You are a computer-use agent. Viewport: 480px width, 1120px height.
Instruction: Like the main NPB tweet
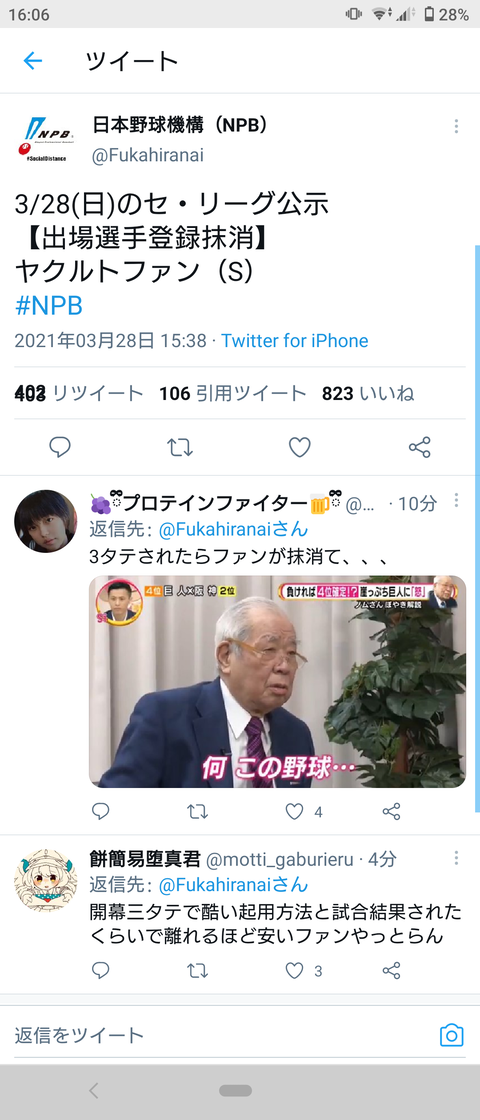point(299,448)
